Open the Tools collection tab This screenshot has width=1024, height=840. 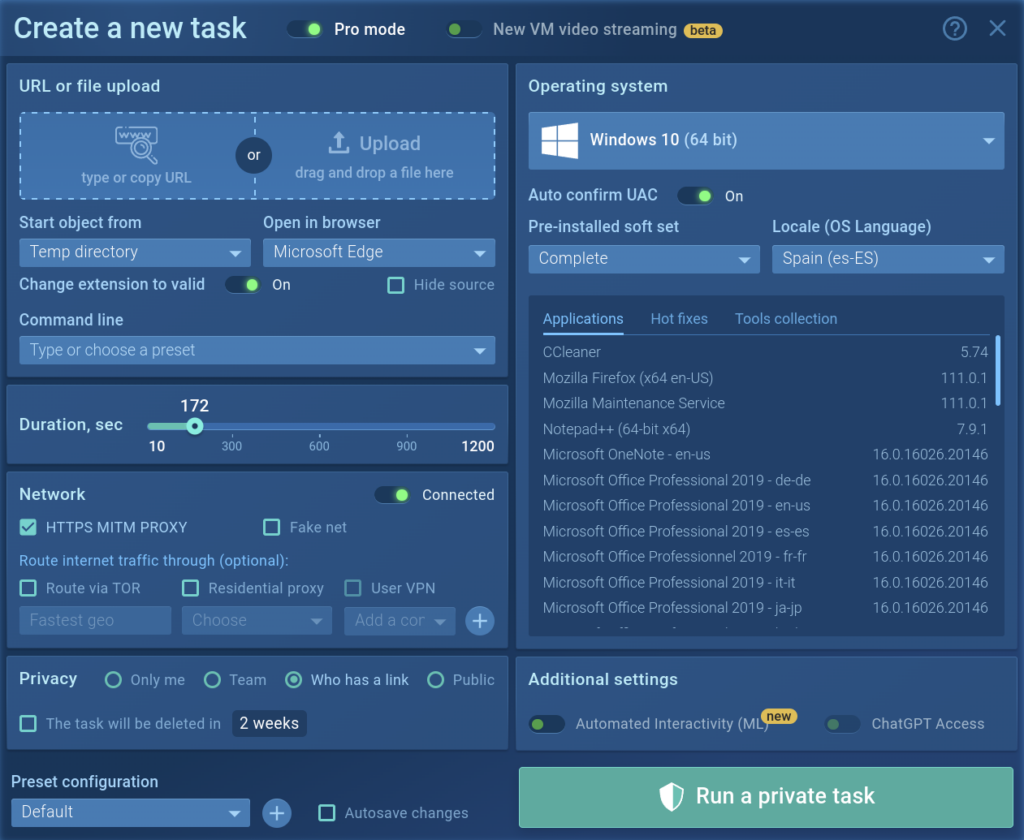click(785, 319)
